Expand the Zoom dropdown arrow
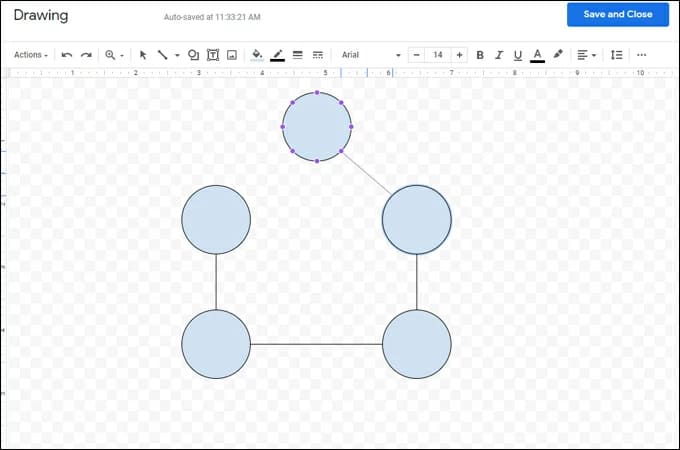 [x=122, y=55]
